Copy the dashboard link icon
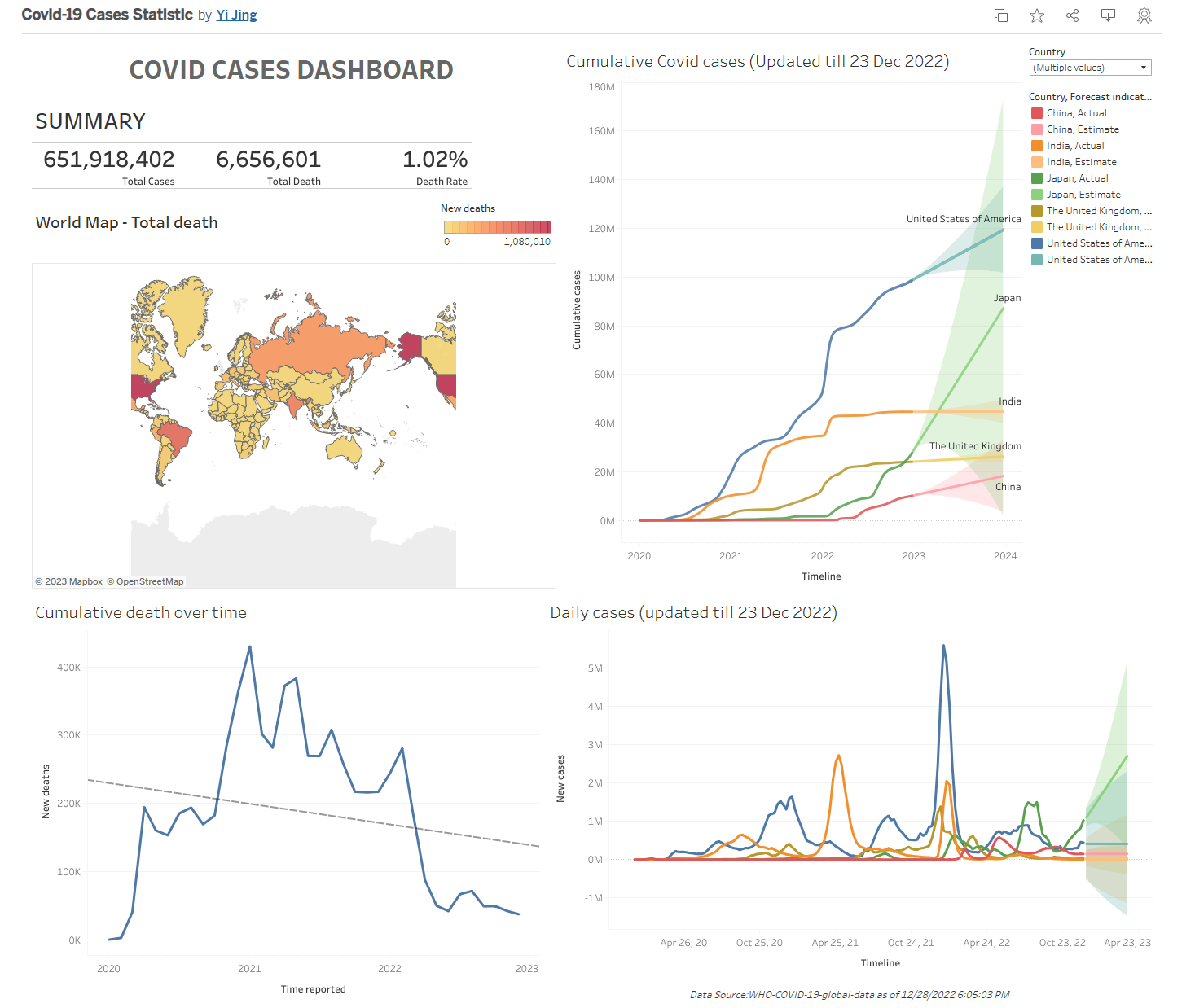The image size is (1195, 1008). 1000,15
